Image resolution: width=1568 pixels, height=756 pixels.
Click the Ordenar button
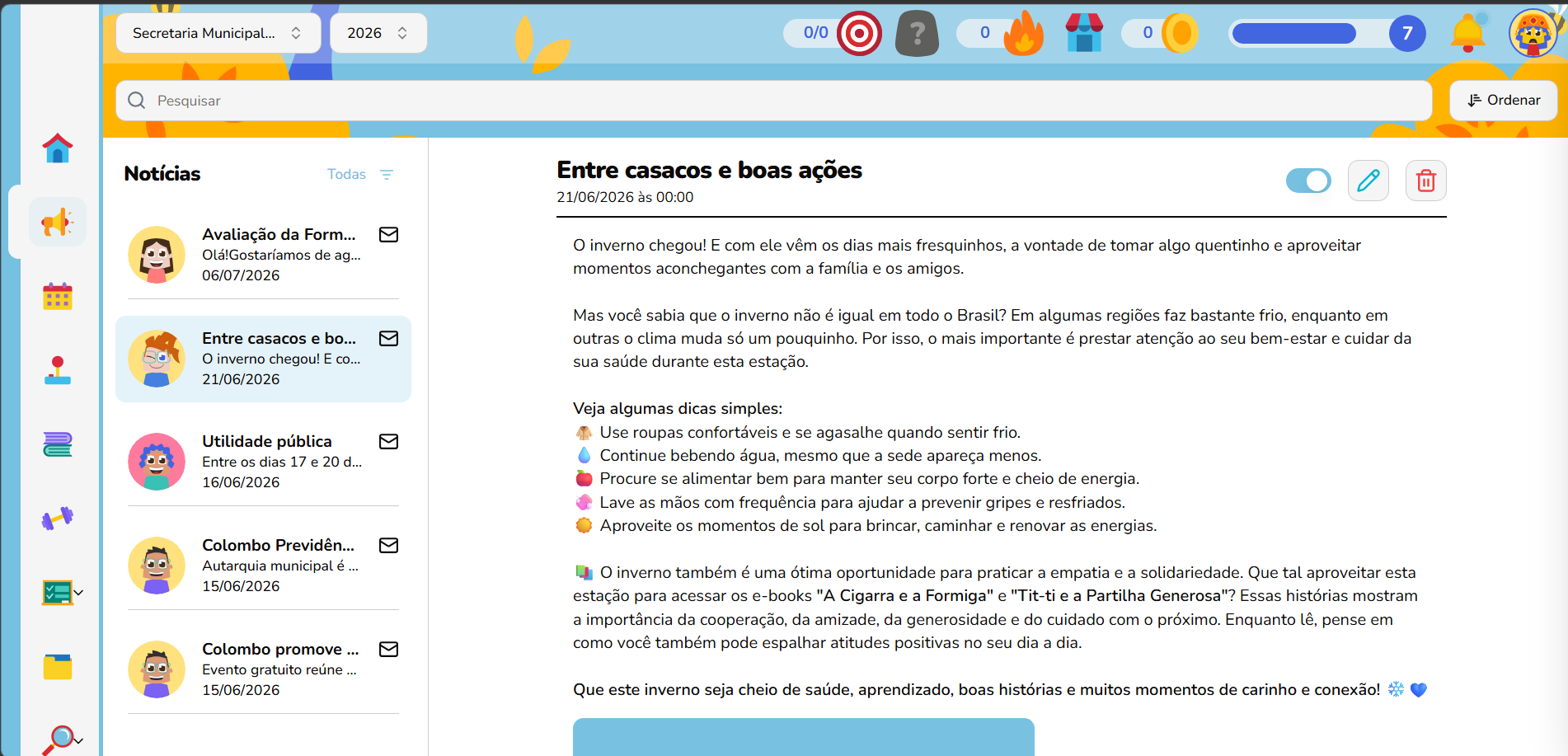click(1504, 101)
